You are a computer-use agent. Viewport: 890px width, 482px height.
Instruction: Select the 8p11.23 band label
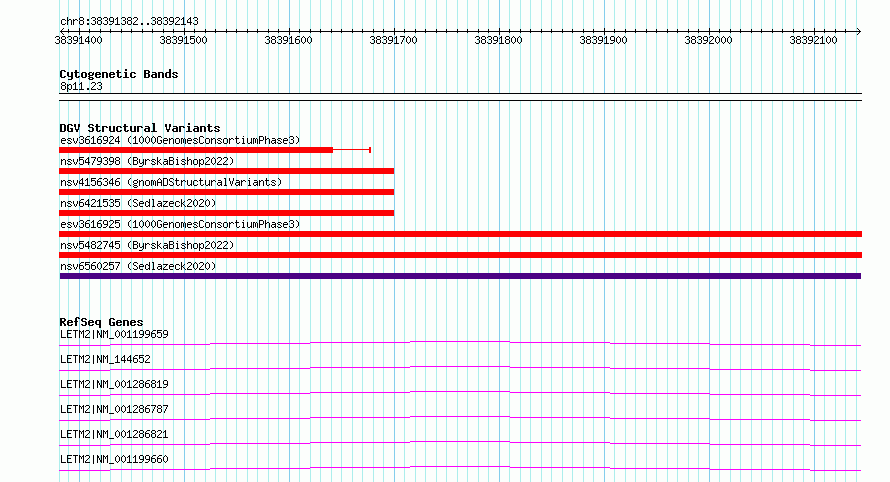tap(81, 87)
